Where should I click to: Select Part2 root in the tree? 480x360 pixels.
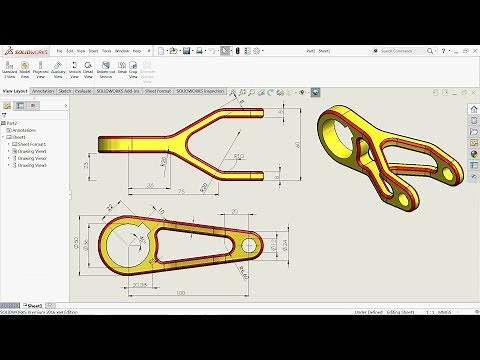(9, 123)
